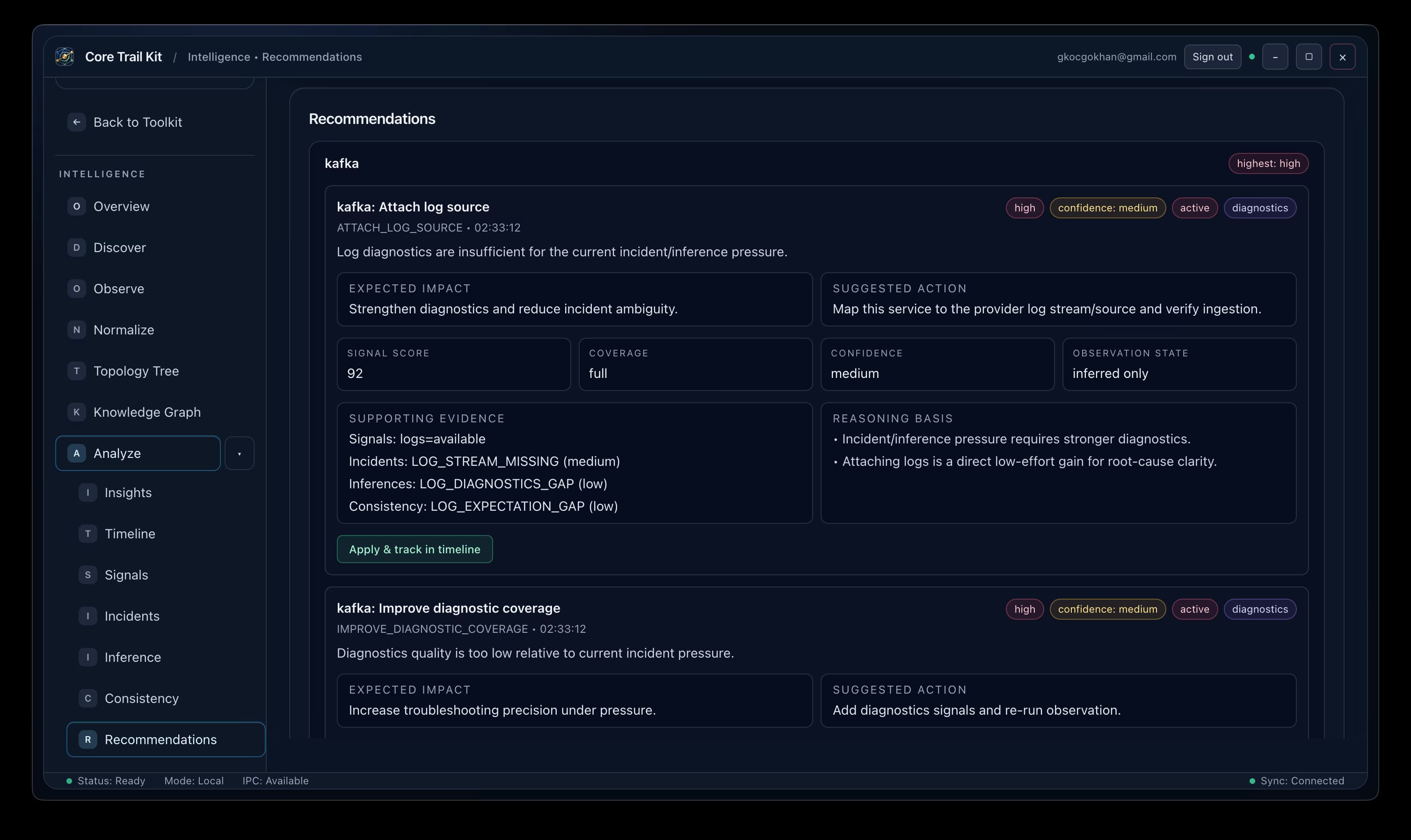Click the 'Mode: Local' status bar entry

[194, 781]
